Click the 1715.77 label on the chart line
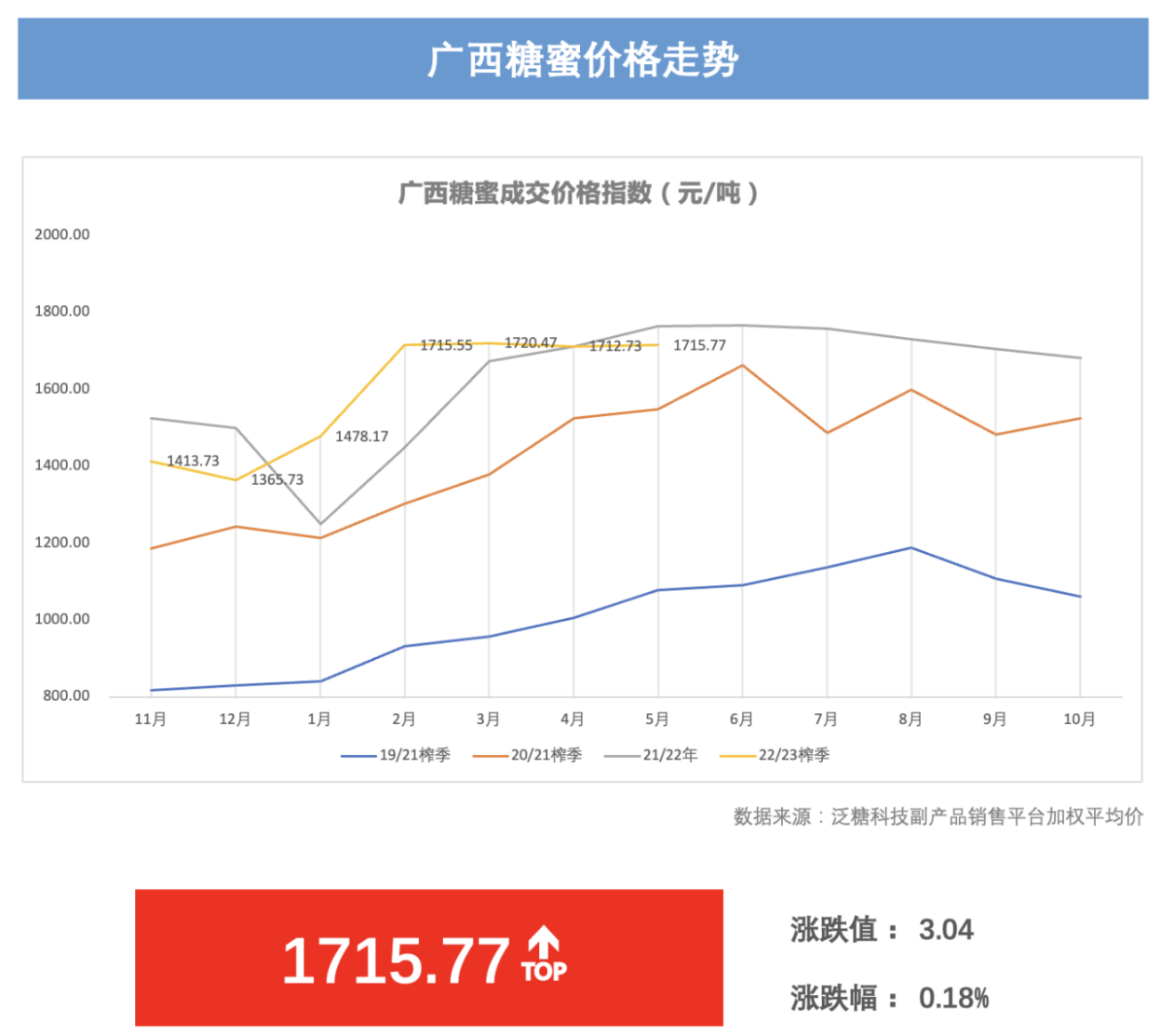The width and height of the screenshot is (1160, 1036). coord(699,345)
